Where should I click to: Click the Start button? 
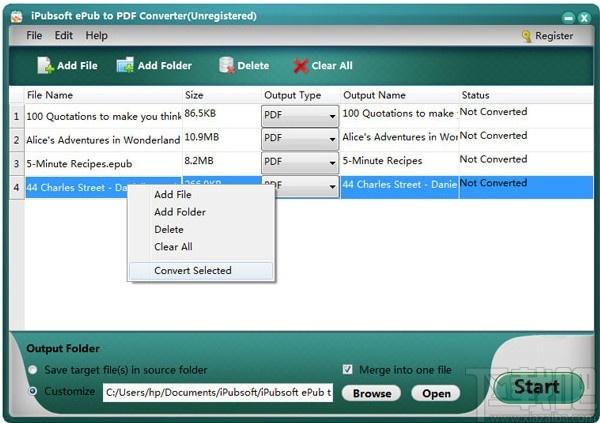[538, 387]
